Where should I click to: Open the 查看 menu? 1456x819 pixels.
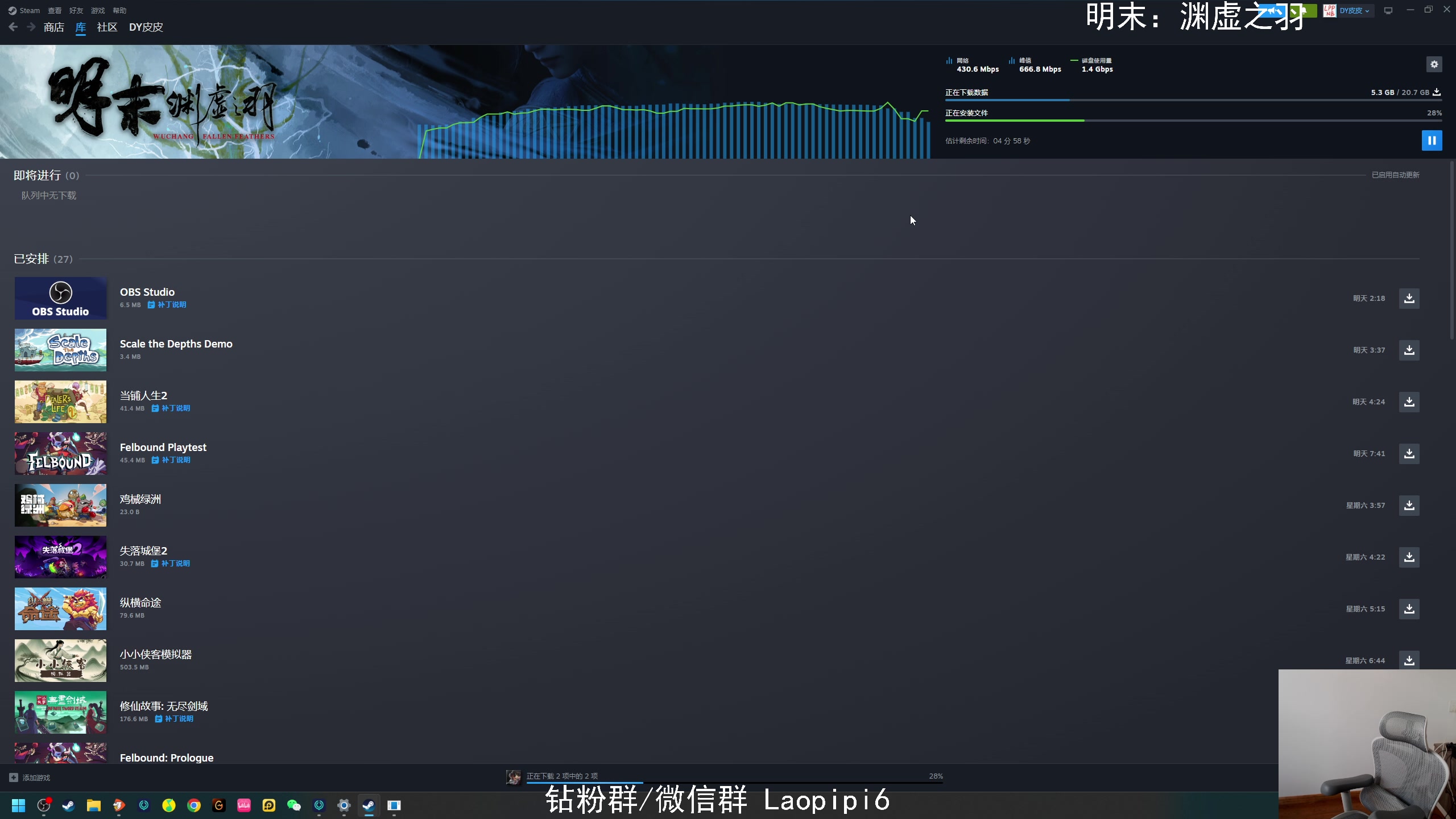pyautogui.click(x=55, y=10)
